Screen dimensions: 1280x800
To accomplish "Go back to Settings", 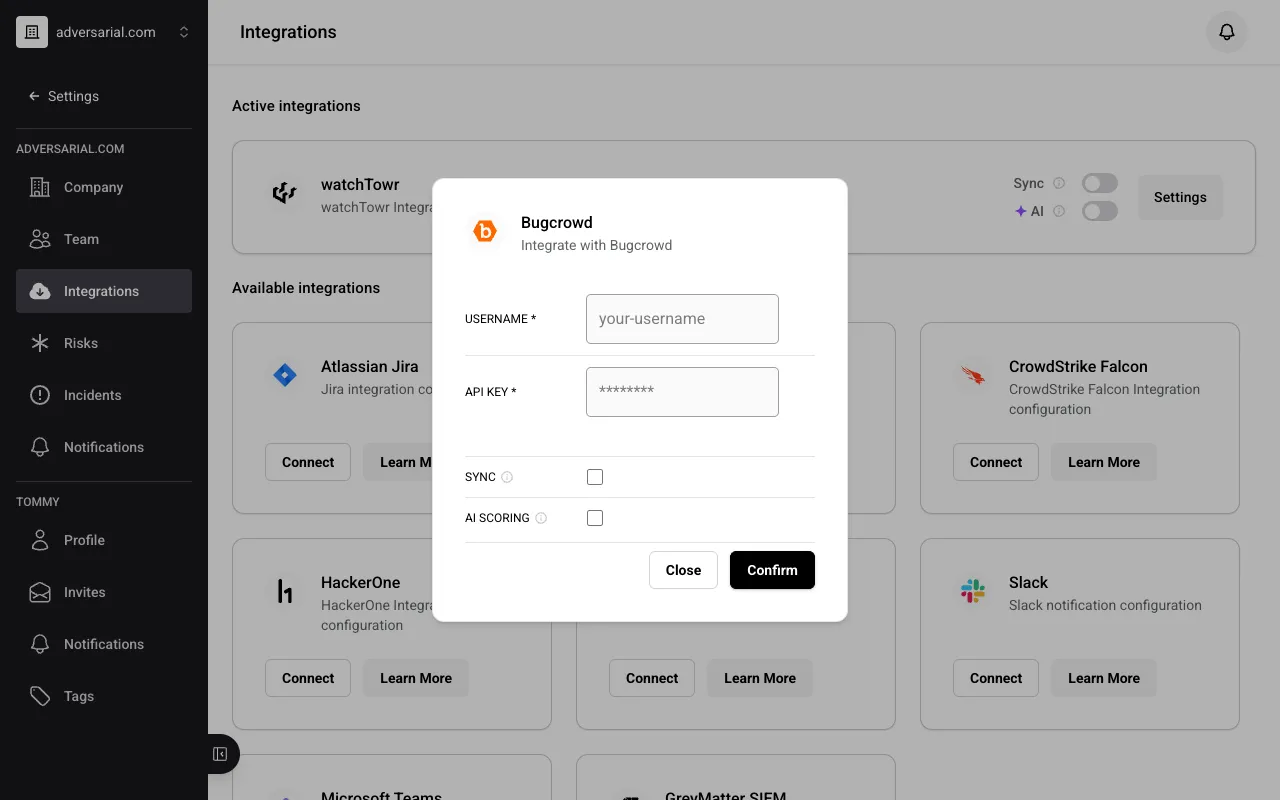I will 64,96.
